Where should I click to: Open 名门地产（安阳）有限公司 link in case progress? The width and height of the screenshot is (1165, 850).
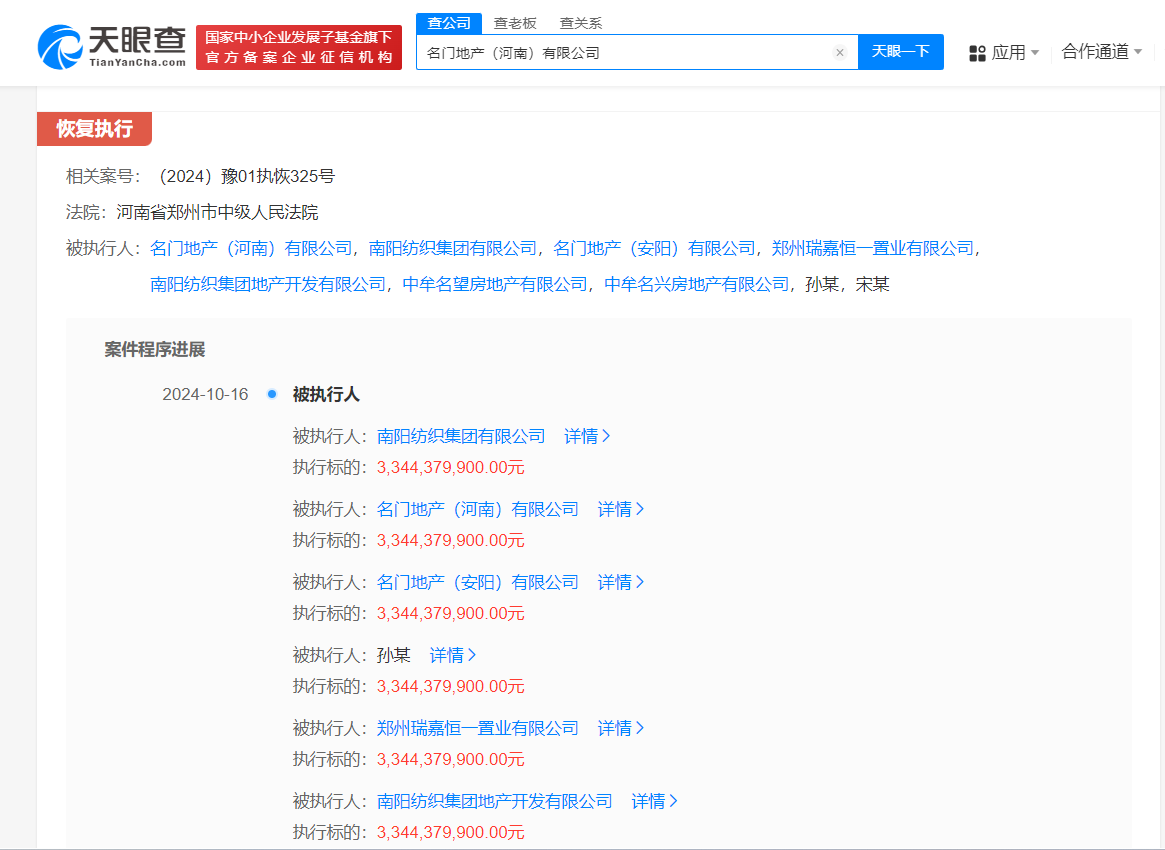coord(478,582)
